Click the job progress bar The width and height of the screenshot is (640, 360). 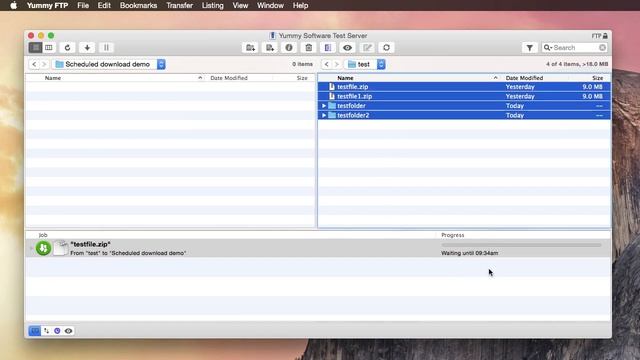521,245
